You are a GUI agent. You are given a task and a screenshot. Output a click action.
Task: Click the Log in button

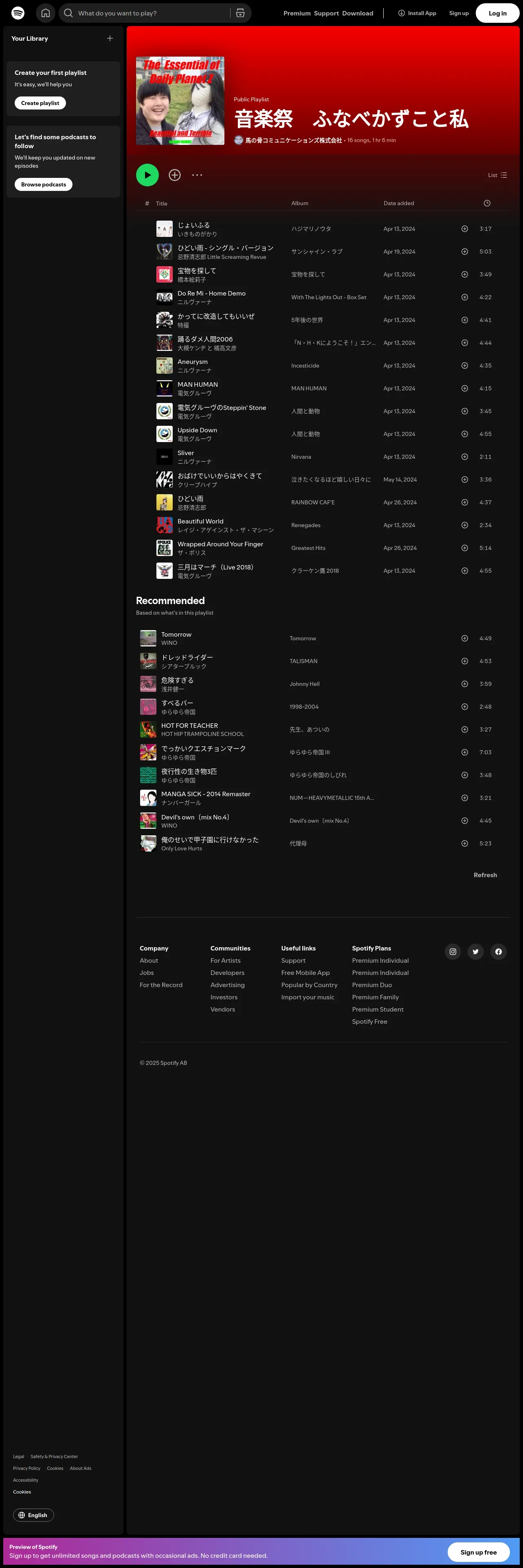click(497, 13)
